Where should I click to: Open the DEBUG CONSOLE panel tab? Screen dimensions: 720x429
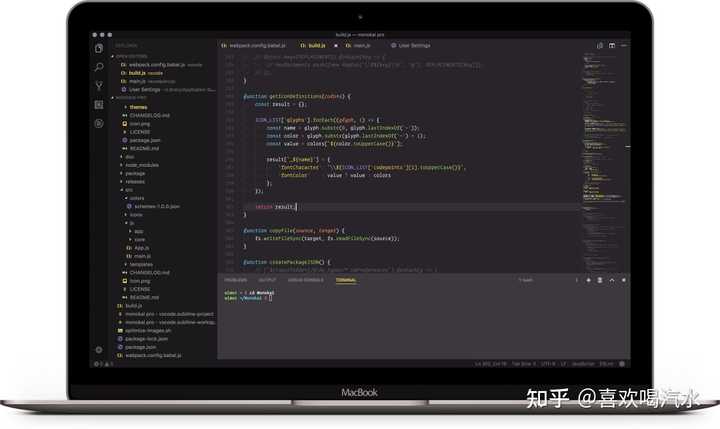click(306, 280)
